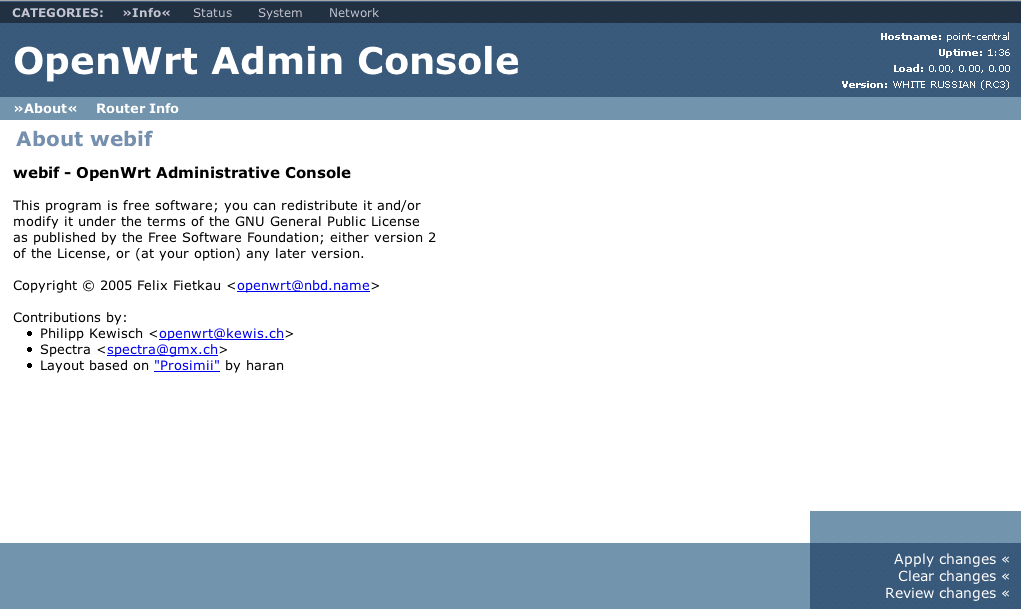Go to the Network category
Screen dimensions: 1021x609
point(354,13)
